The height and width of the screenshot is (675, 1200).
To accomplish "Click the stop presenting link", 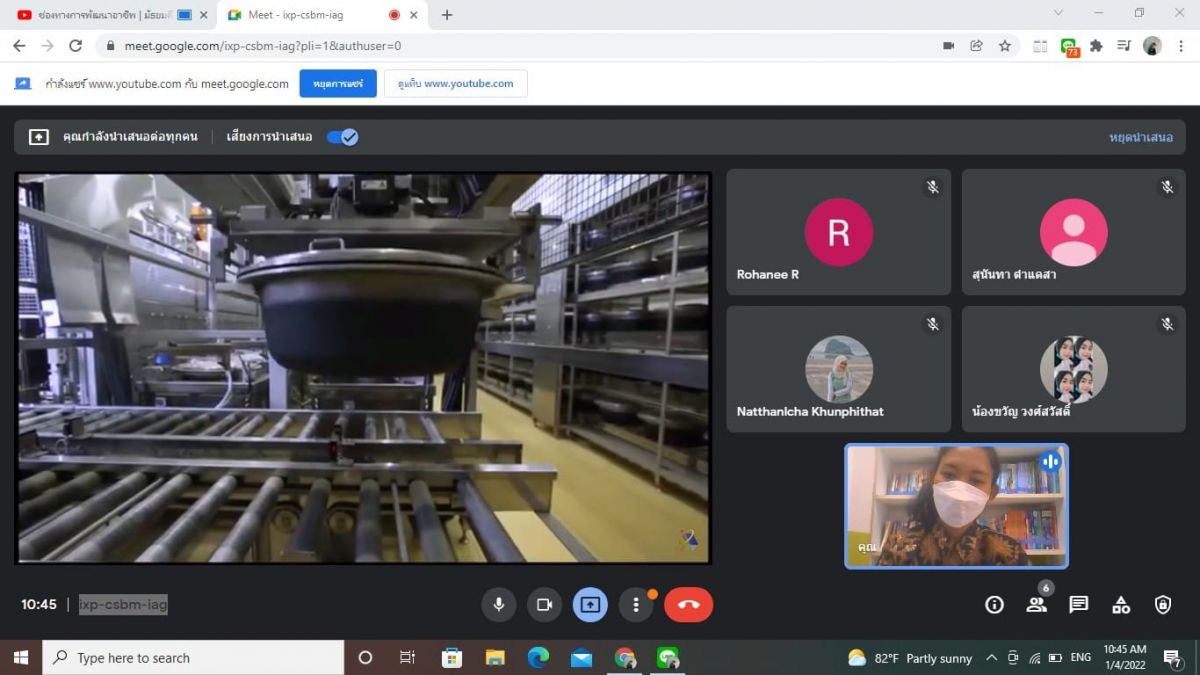I will (x=1140, y=137).
